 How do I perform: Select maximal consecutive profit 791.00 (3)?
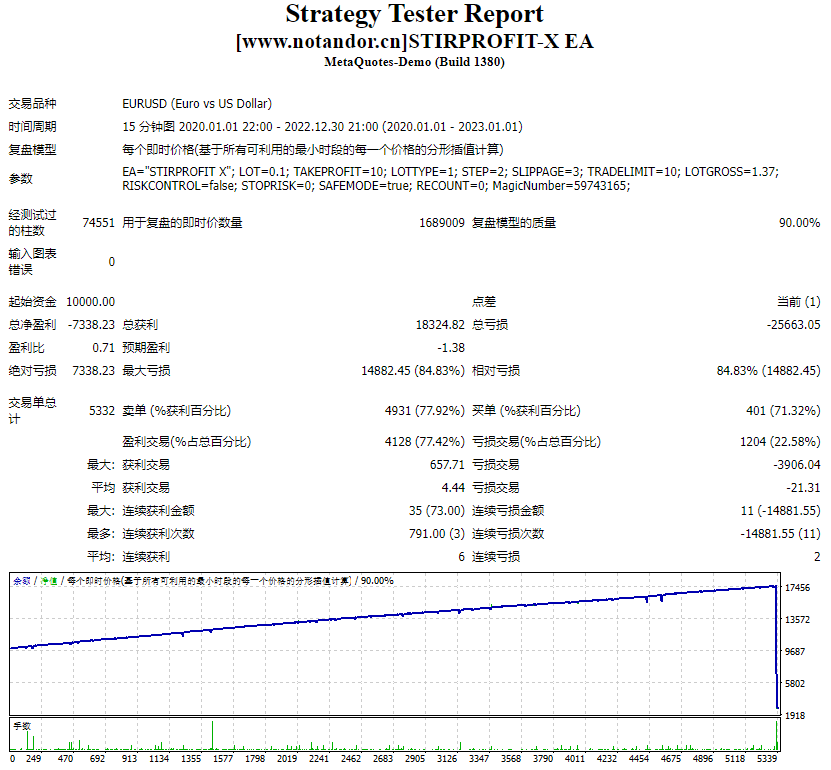437,534
